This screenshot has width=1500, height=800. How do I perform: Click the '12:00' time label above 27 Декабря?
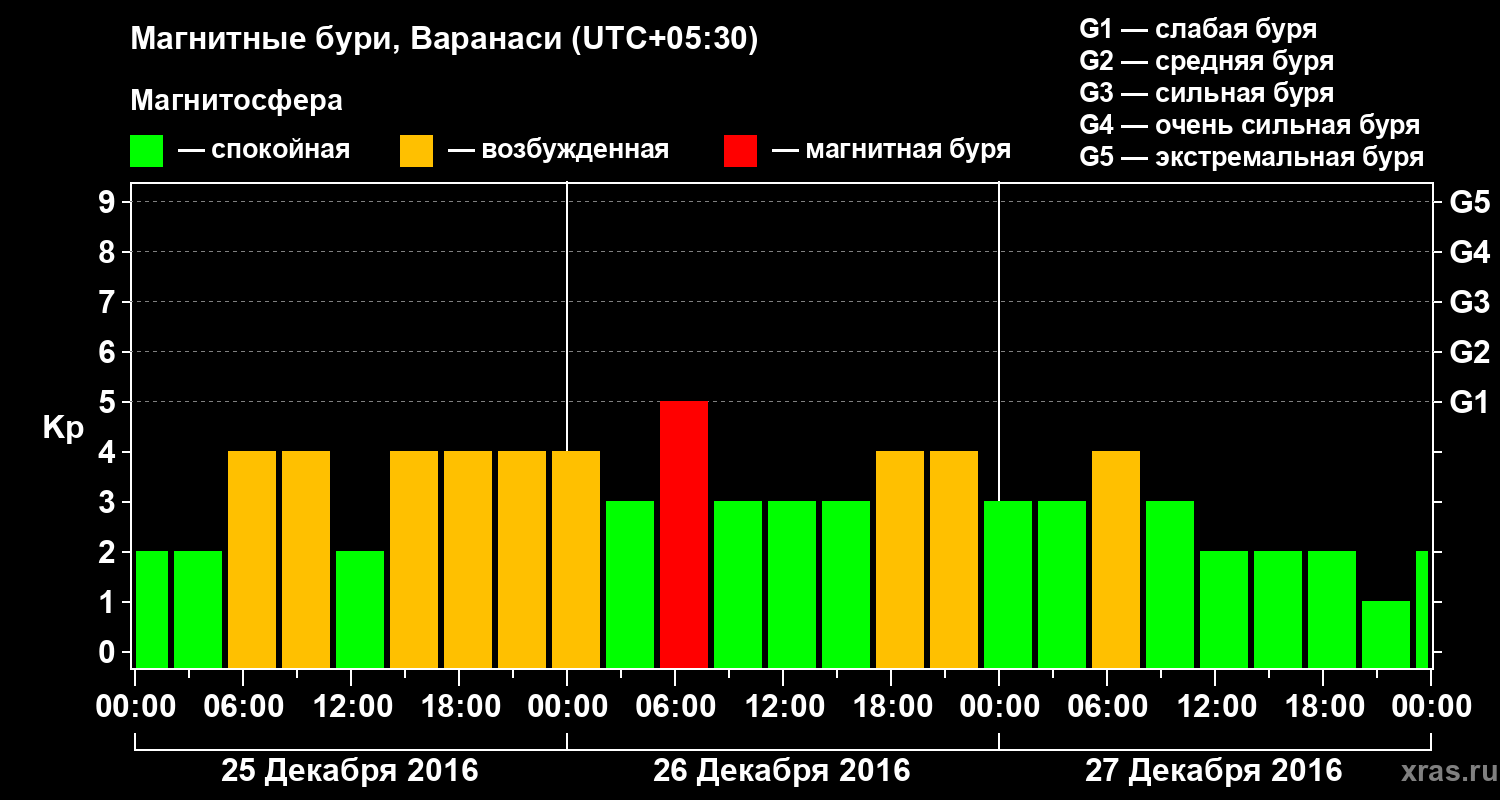(x=1215, y=706)
